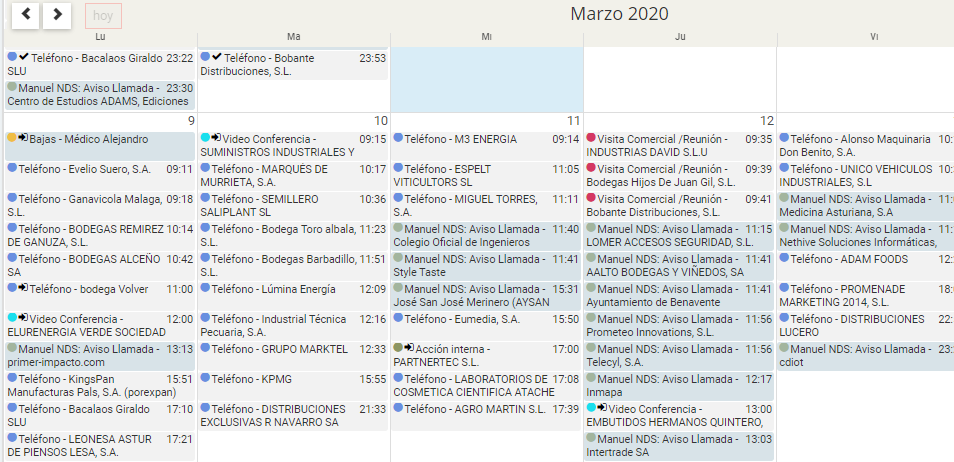Open Teléfono - GRUPO MARKTEL event
The image size is (954, 462).
[293, 356]
